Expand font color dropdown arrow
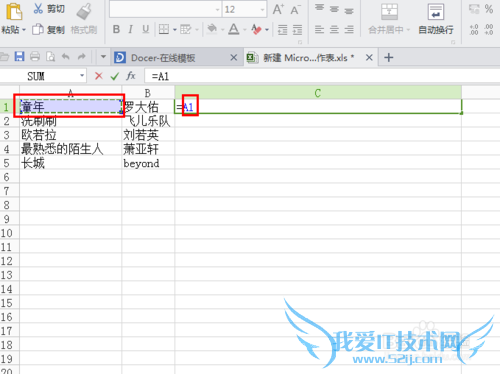 245,30
